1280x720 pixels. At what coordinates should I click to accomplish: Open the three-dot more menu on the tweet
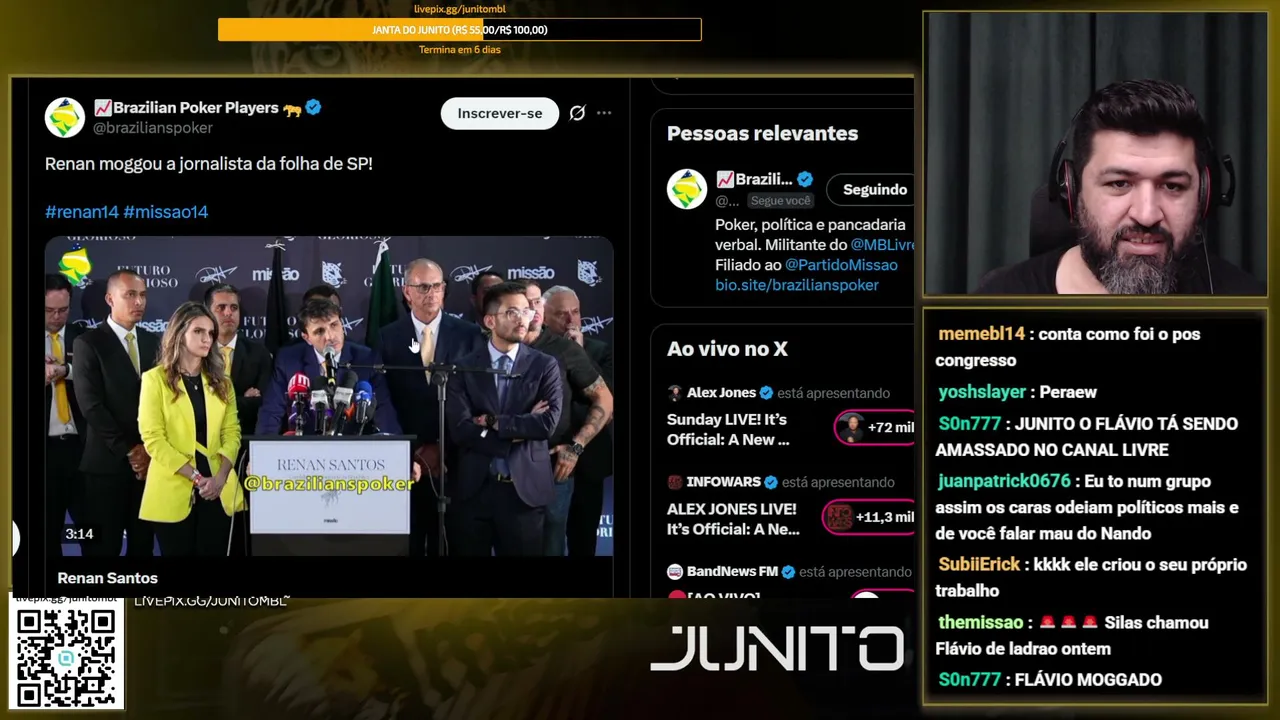click(604, 113)
